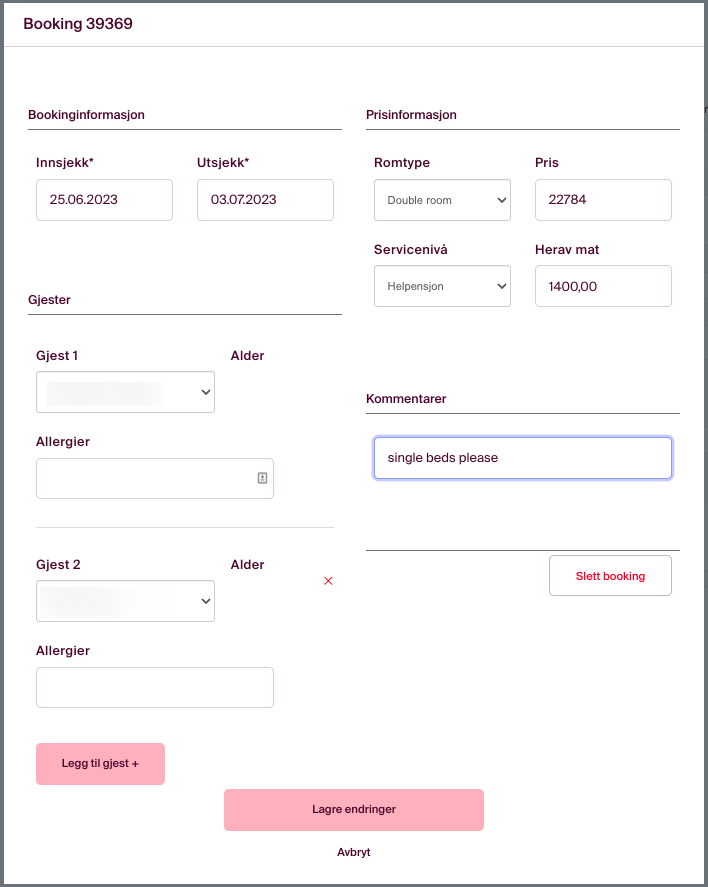708x887 pixels.
Task: Click Lagre endringer to save changes
Action: [354, 810]
